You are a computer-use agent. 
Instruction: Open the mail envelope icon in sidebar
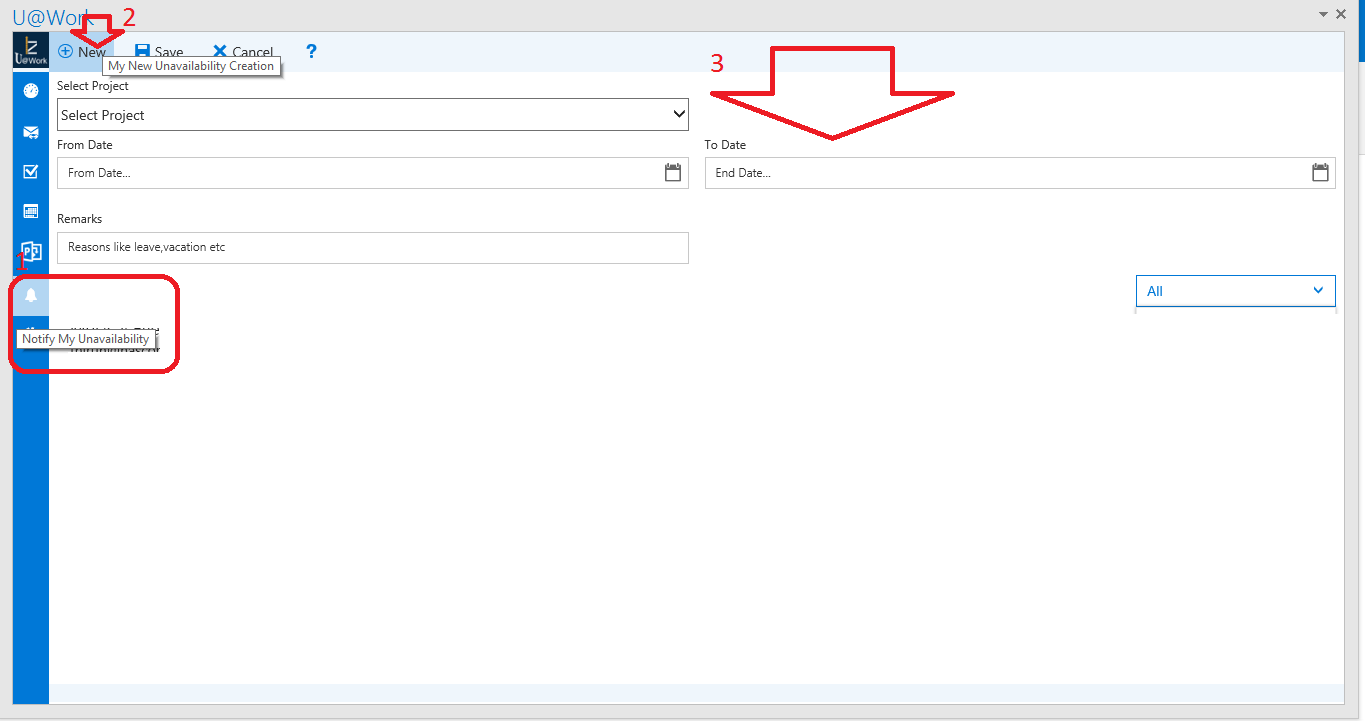31,132
